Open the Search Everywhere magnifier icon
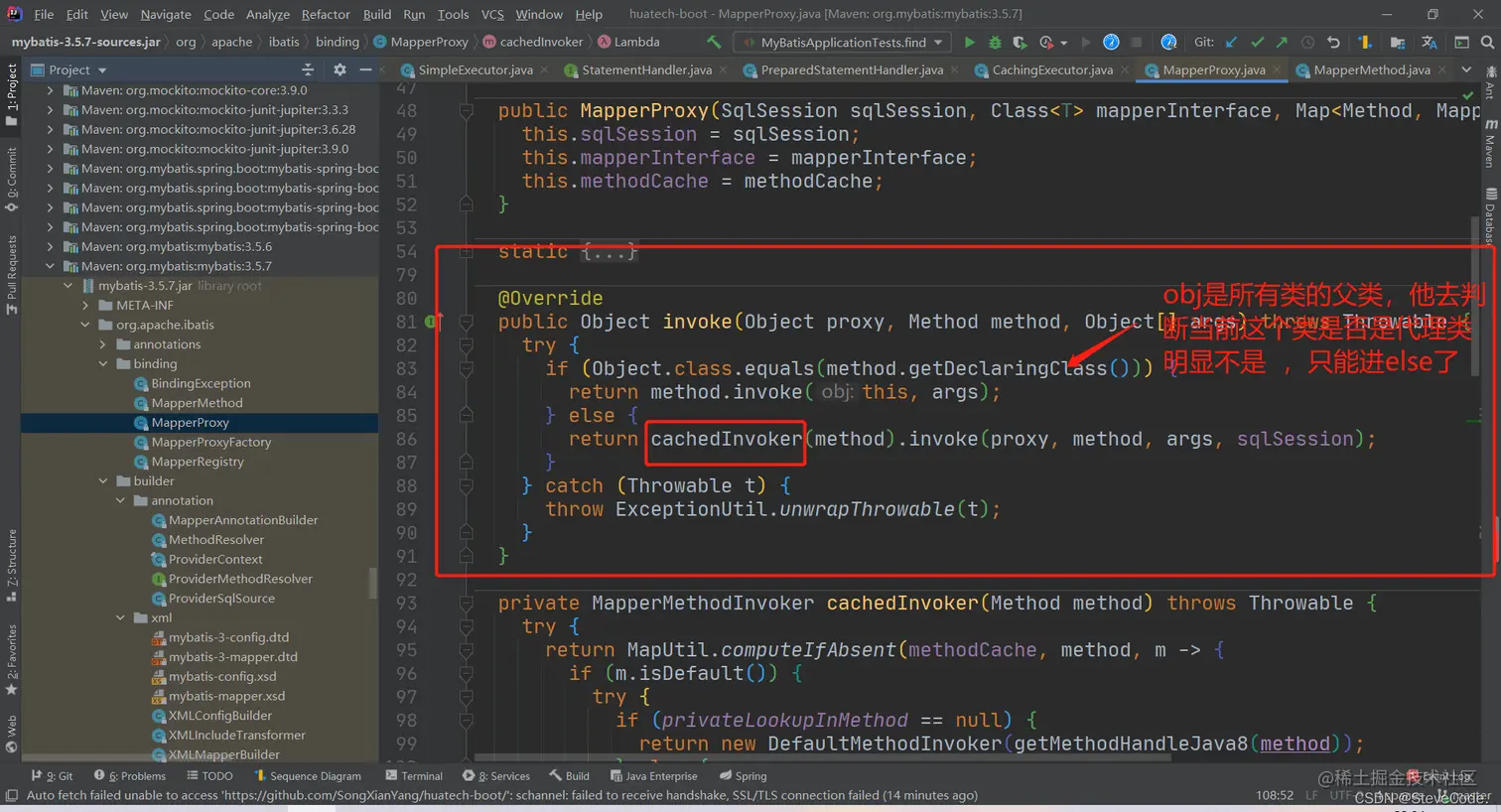This screenshot has height=812, width=1501. (1487, 42)
